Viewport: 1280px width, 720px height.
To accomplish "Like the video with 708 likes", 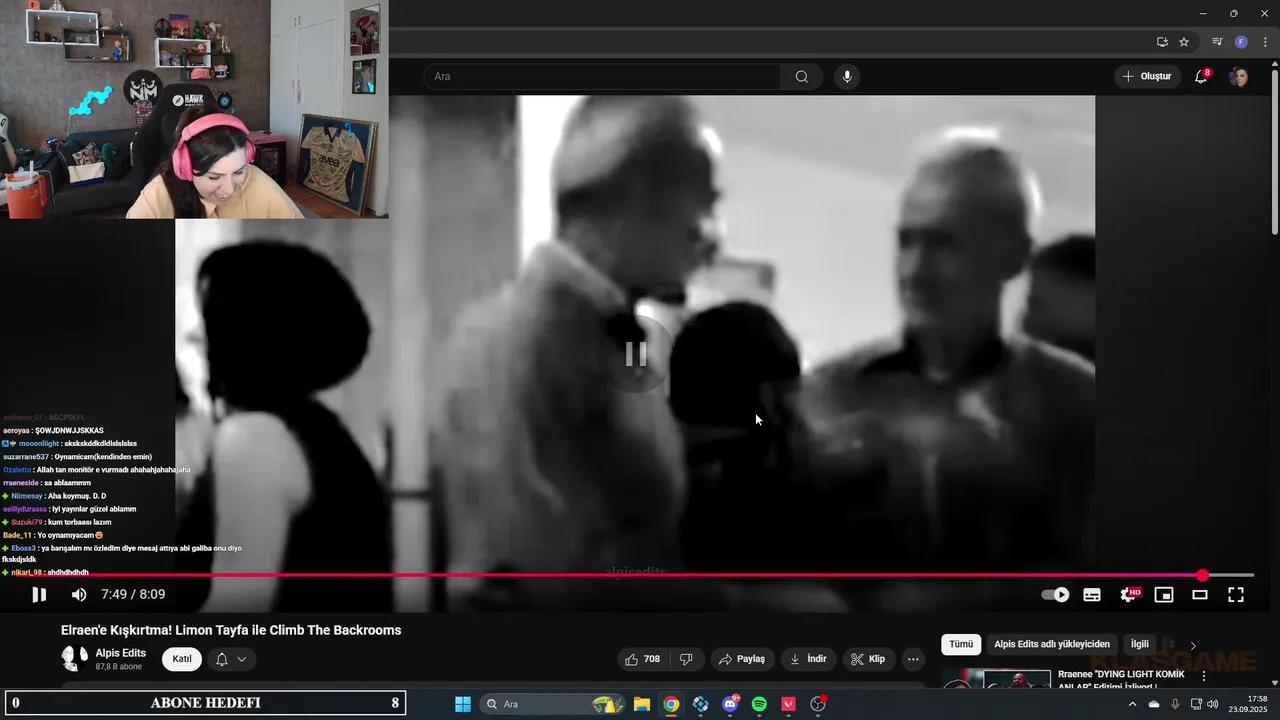I will pyautogui.click(x=642, y=659).
